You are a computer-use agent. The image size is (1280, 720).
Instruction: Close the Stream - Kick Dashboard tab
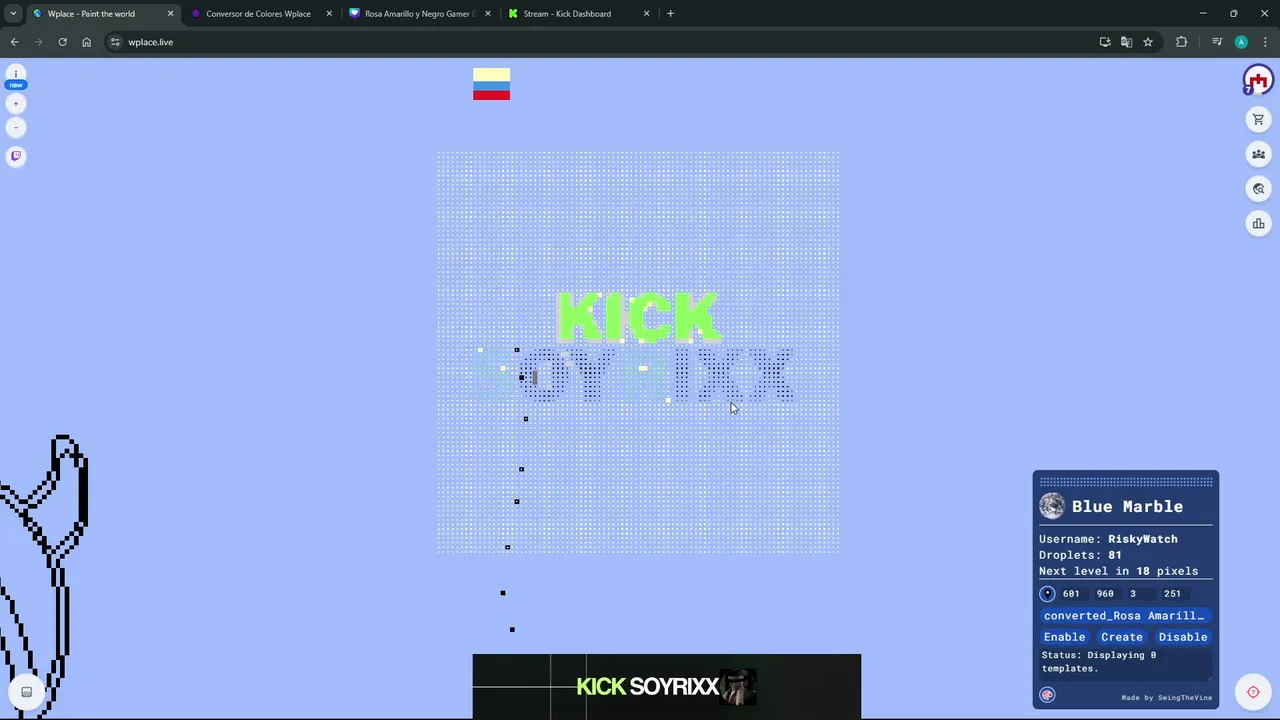(646, 14)
